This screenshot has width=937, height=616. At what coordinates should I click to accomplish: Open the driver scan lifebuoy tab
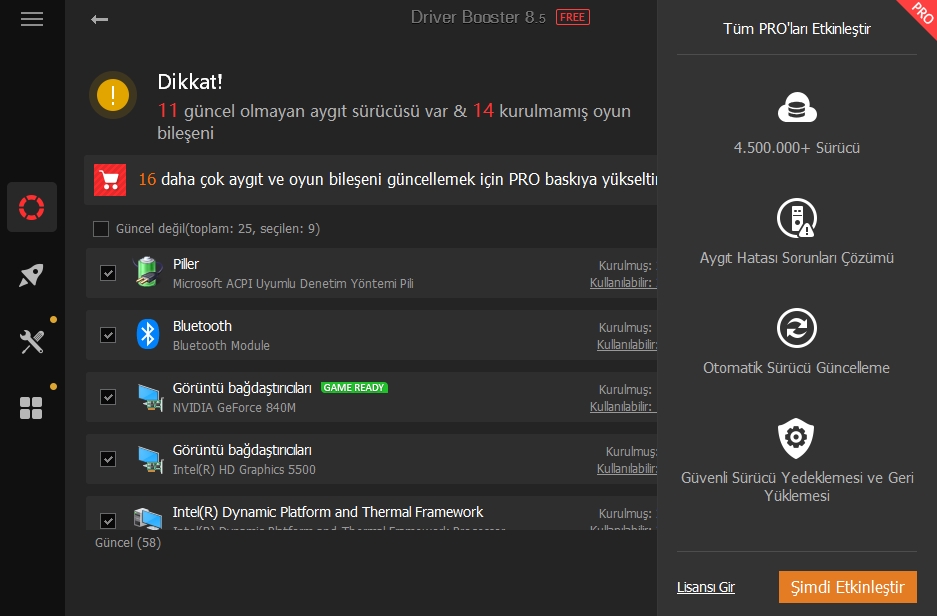tap(32, 207)
